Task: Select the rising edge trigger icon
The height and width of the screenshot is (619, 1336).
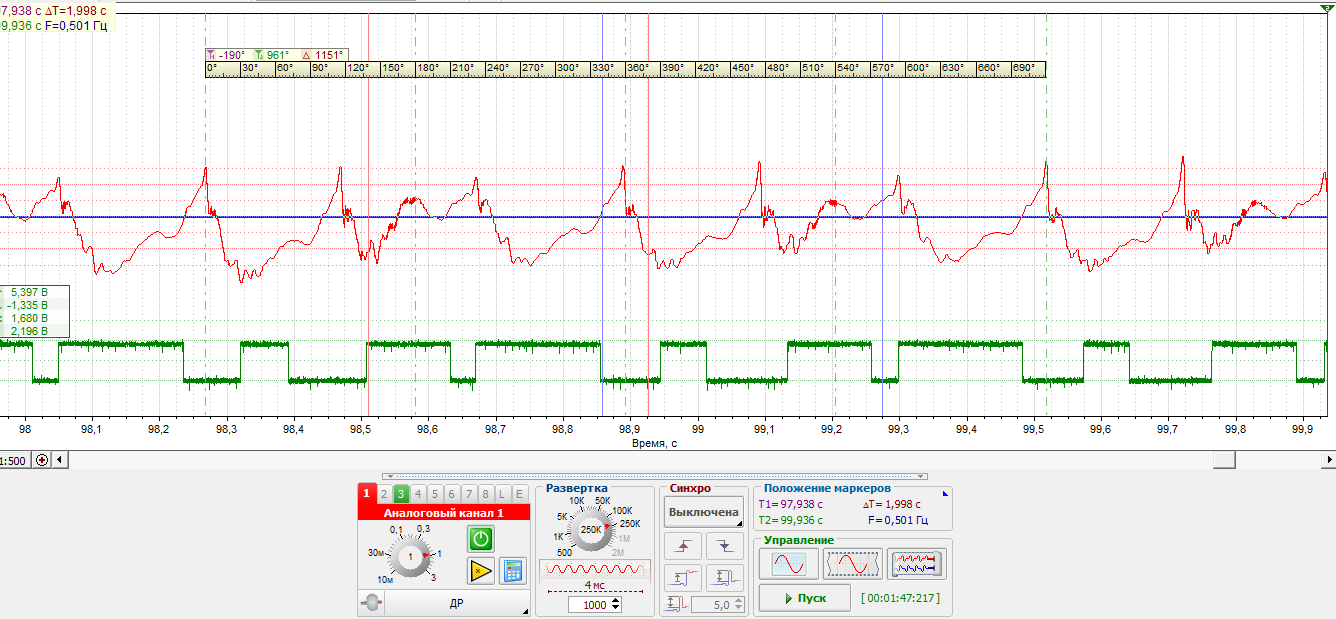Action: (x=684, y=546)
